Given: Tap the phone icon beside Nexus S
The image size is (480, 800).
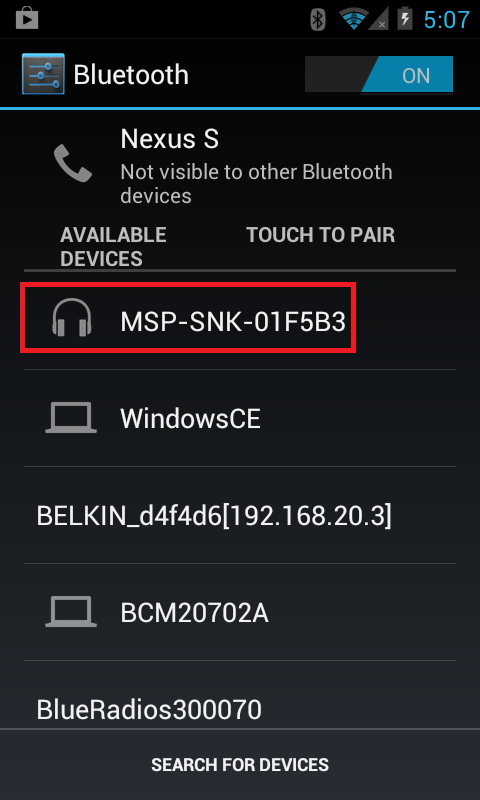Looking at the screenshot, I should click(x=73, y=163).
